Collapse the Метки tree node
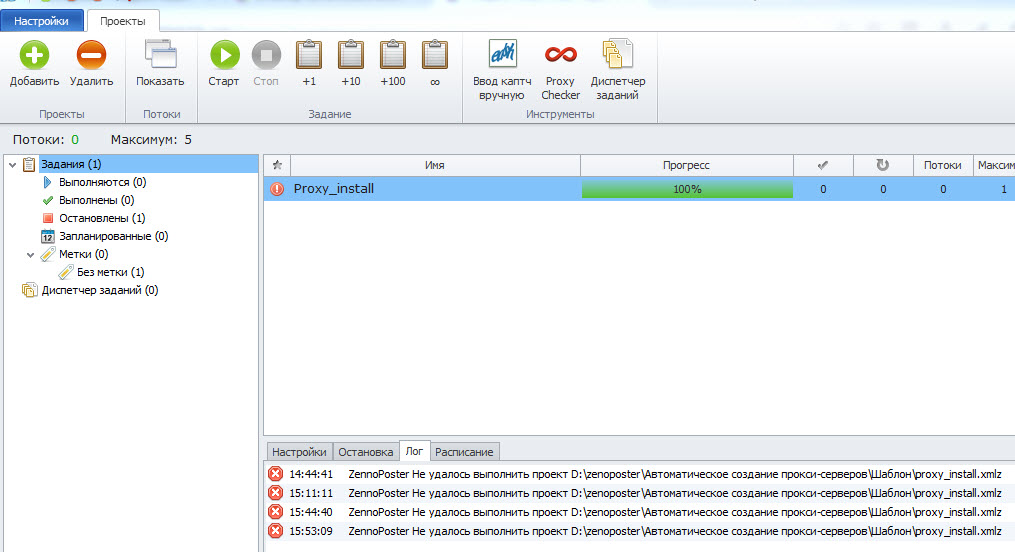The image size is (1015, 552). pyautogui.click(x=30, y=255)
